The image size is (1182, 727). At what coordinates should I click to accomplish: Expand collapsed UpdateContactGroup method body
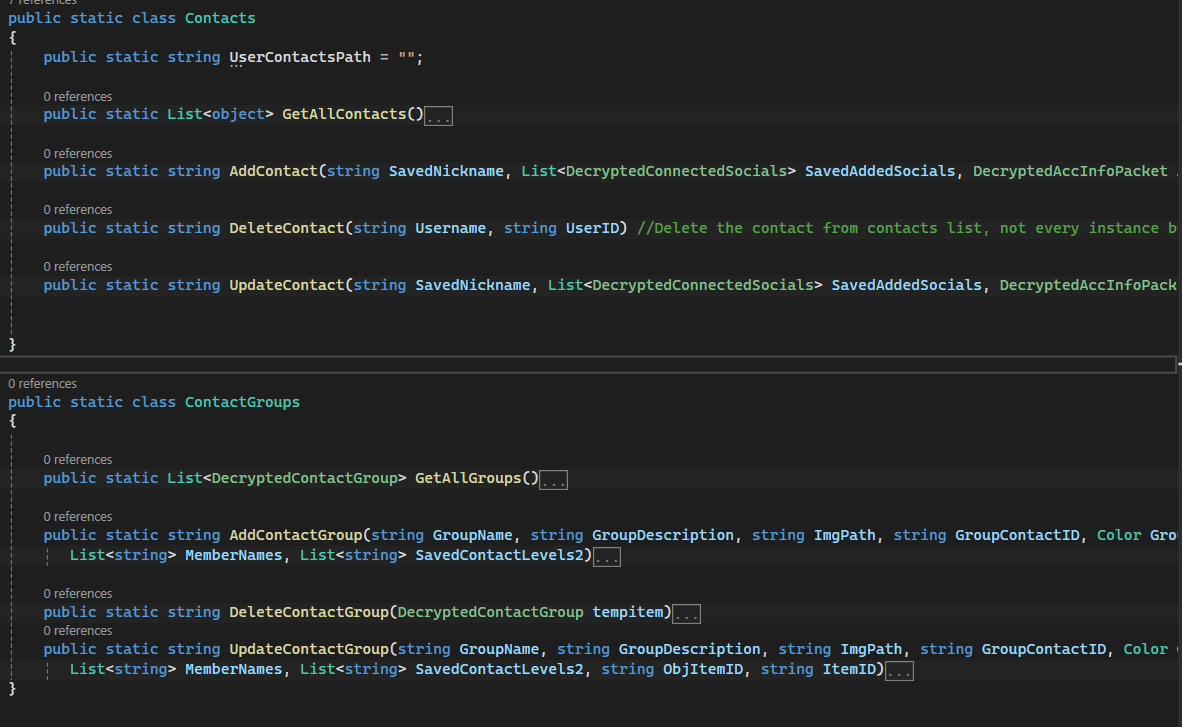pyautogui.click(x=899, y=671)
